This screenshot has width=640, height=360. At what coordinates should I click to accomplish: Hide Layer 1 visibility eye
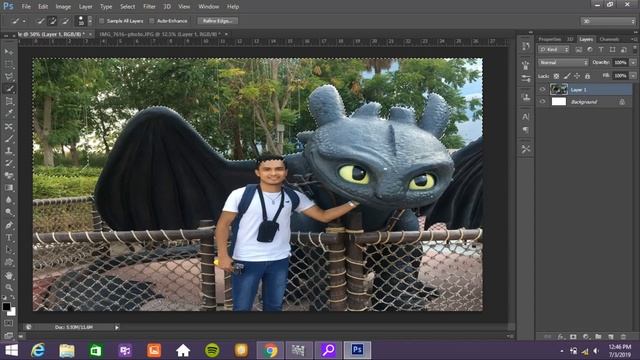click(542, 89)
